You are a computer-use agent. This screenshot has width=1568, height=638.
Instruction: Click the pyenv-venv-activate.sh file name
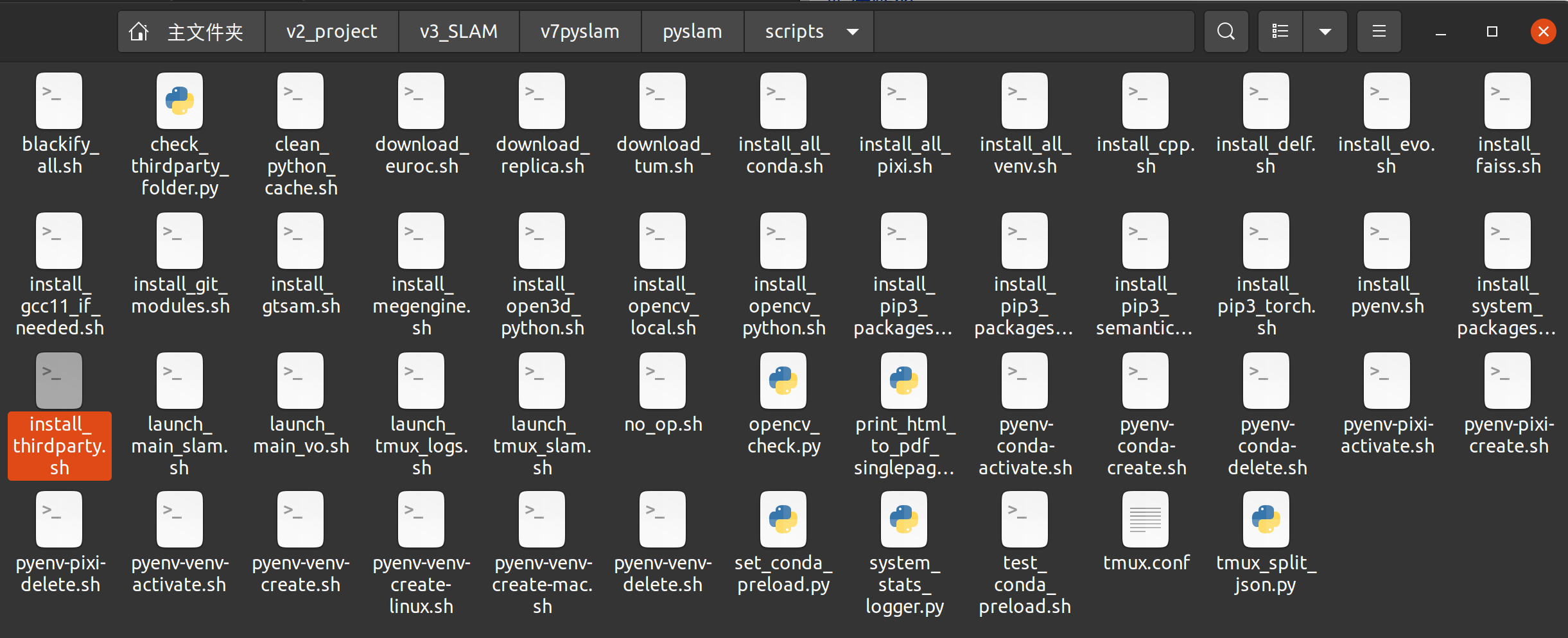(x=180, y=574)
